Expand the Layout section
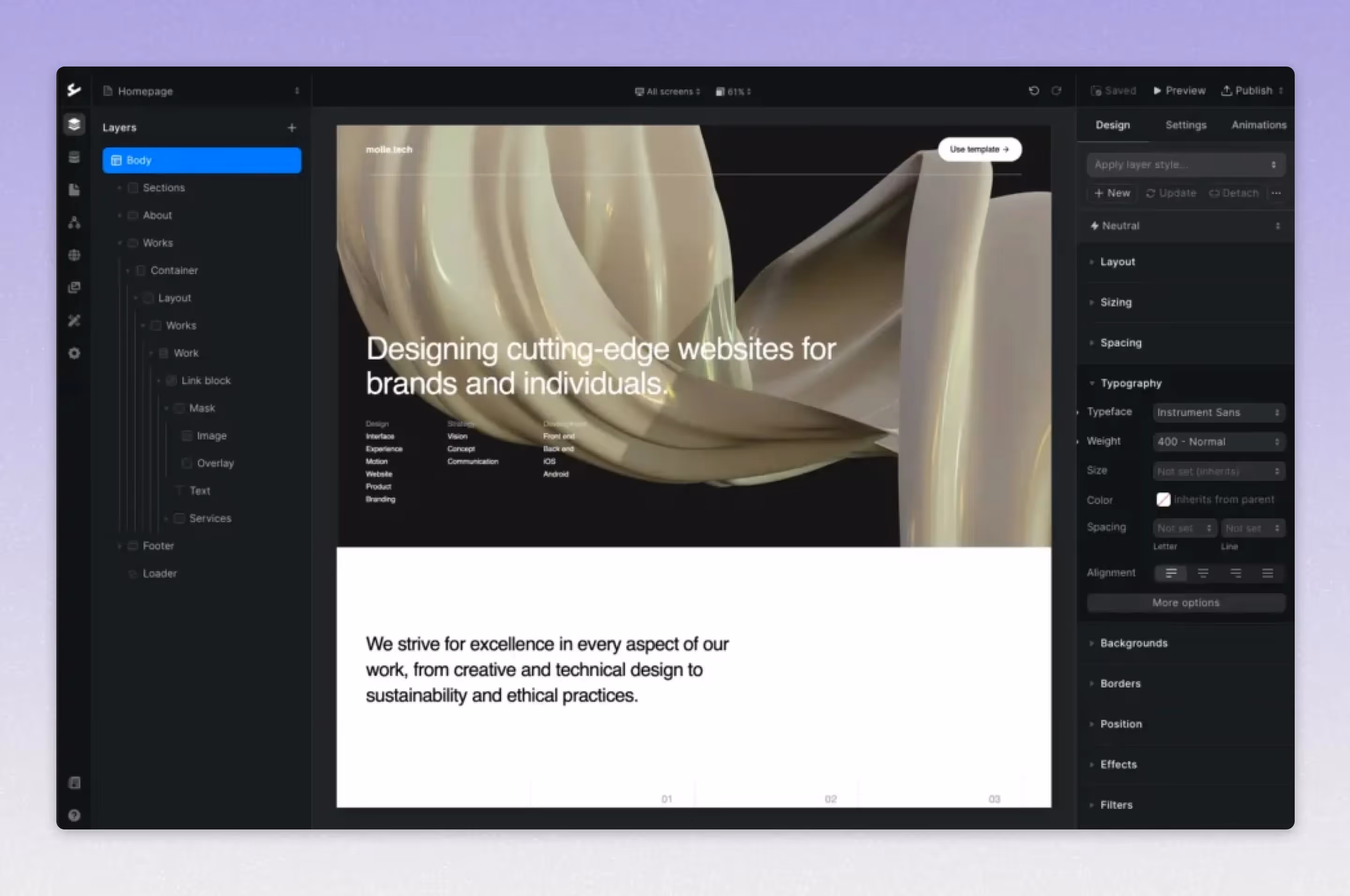 pos(1117,261)
